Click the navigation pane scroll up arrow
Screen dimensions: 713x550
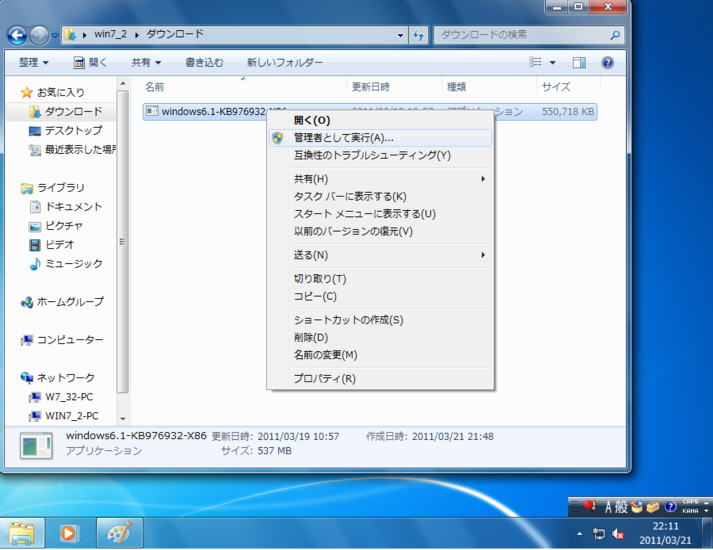122,84
